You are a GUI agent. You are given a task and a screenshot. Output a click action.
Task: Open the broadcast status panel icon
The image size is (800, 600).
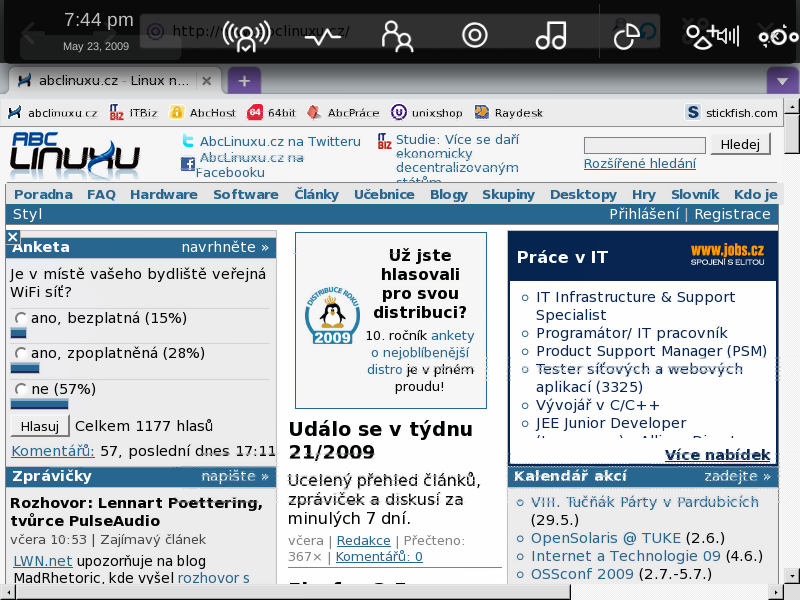click(246, 35)
